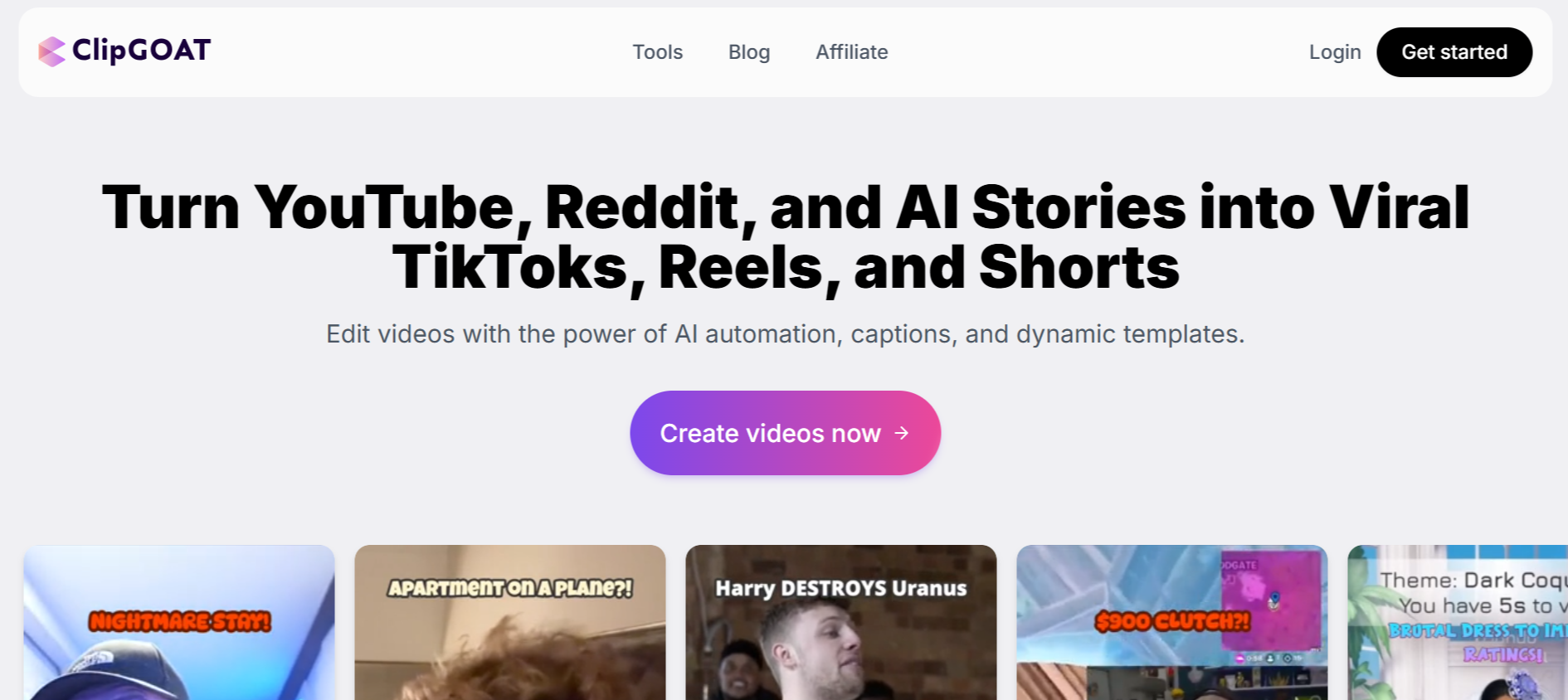Open the Tools menu item

coord(657,52)
